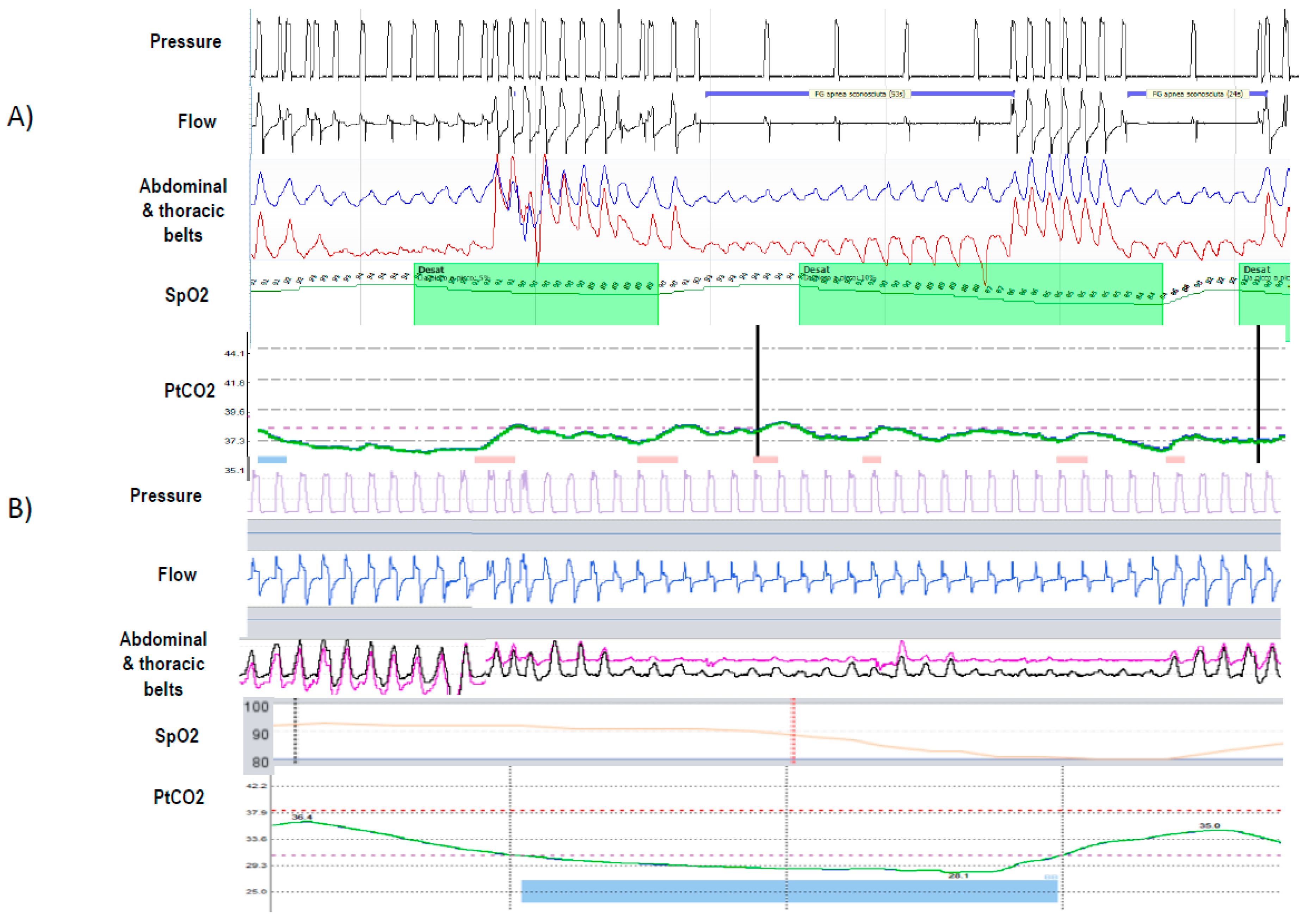Click the panel A Pressure label

point(185,42)
